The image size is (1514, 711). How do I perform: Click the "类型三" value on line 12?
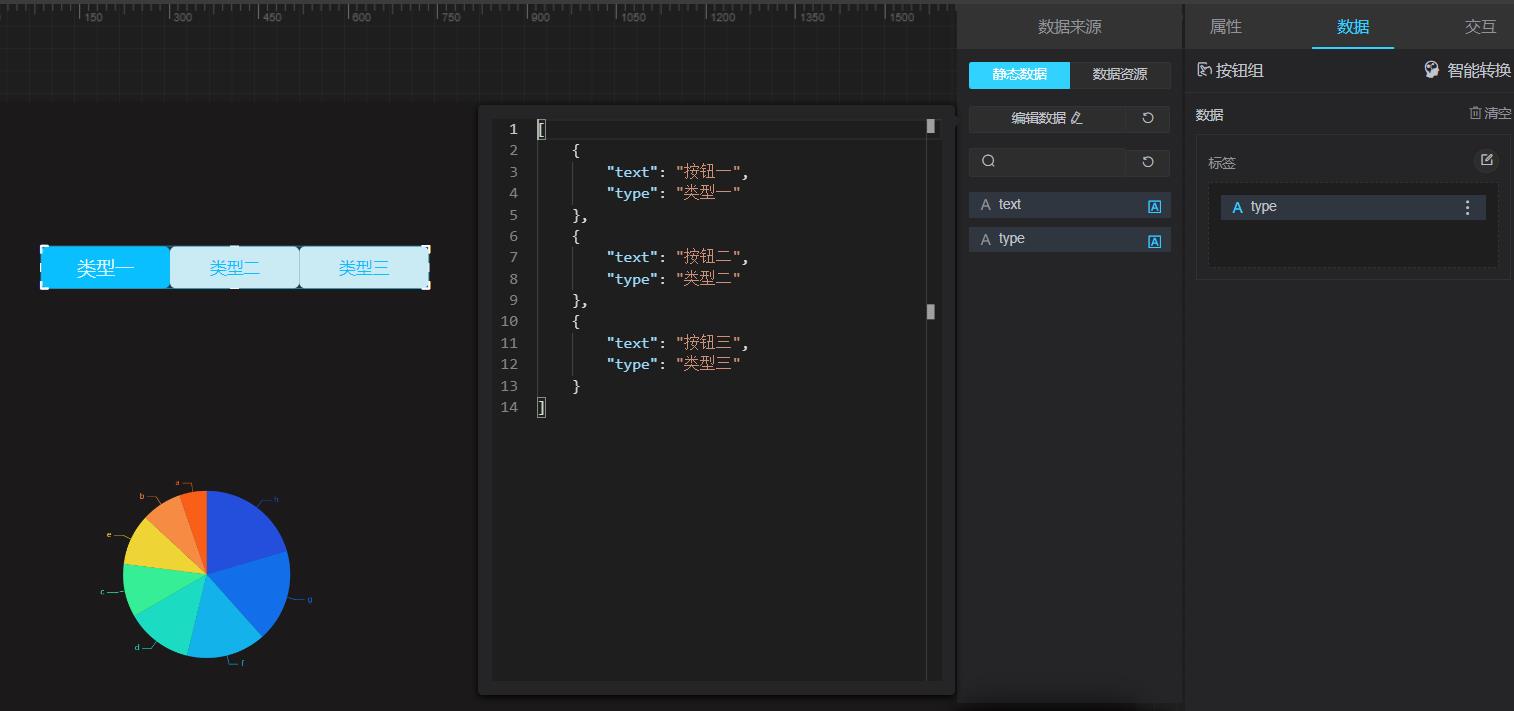click(708, 364)
